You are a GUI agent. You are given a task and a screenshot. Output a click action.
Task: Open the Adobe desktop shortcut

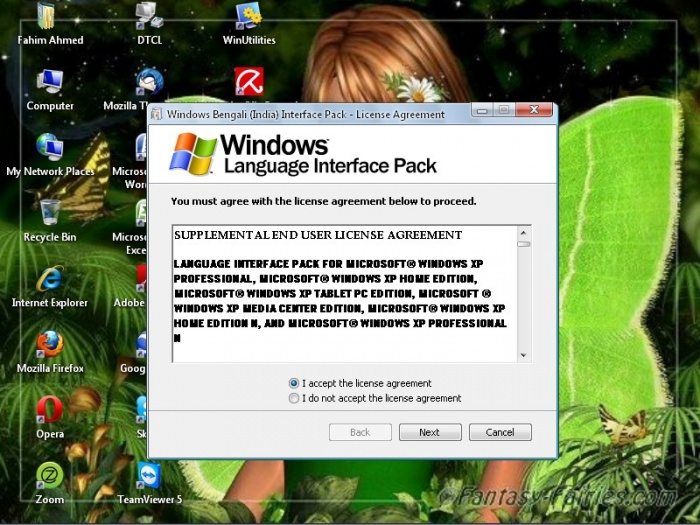click(141, 279)
